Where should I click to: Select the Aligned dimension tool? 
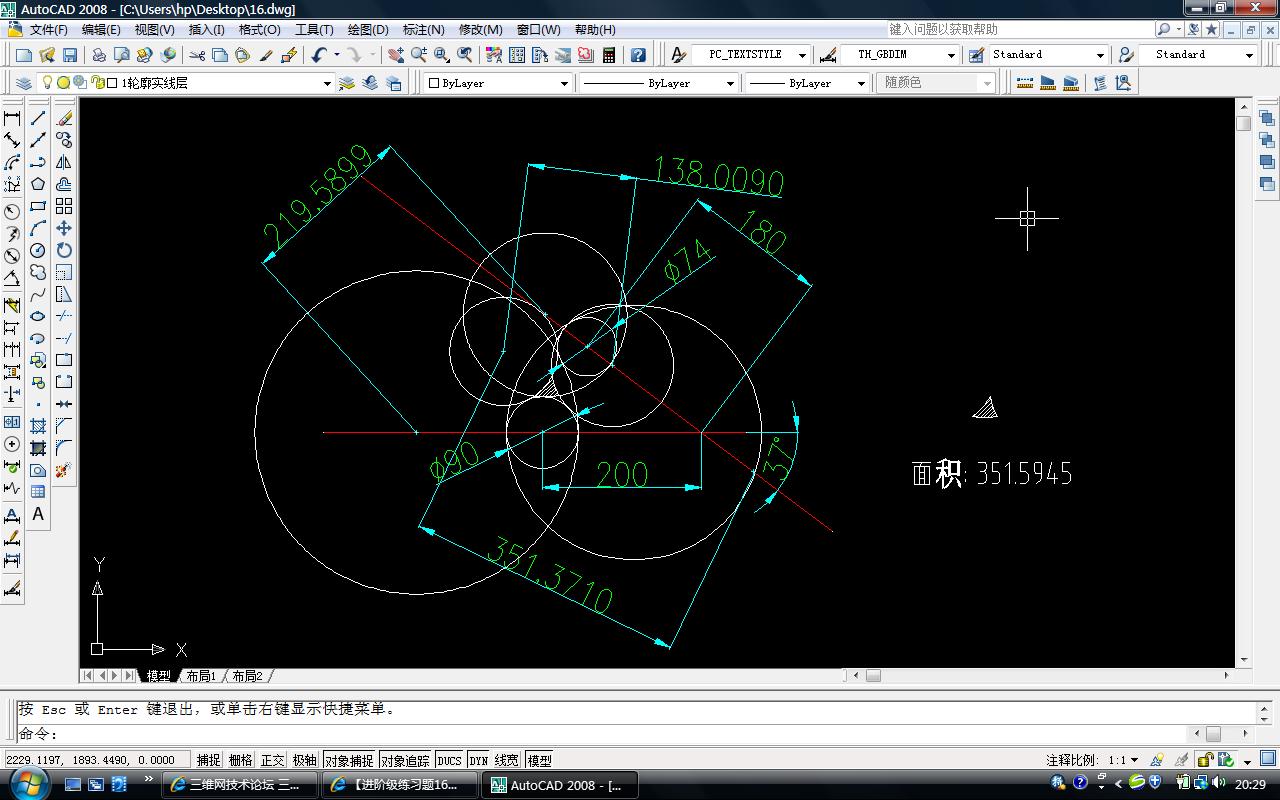12,140
